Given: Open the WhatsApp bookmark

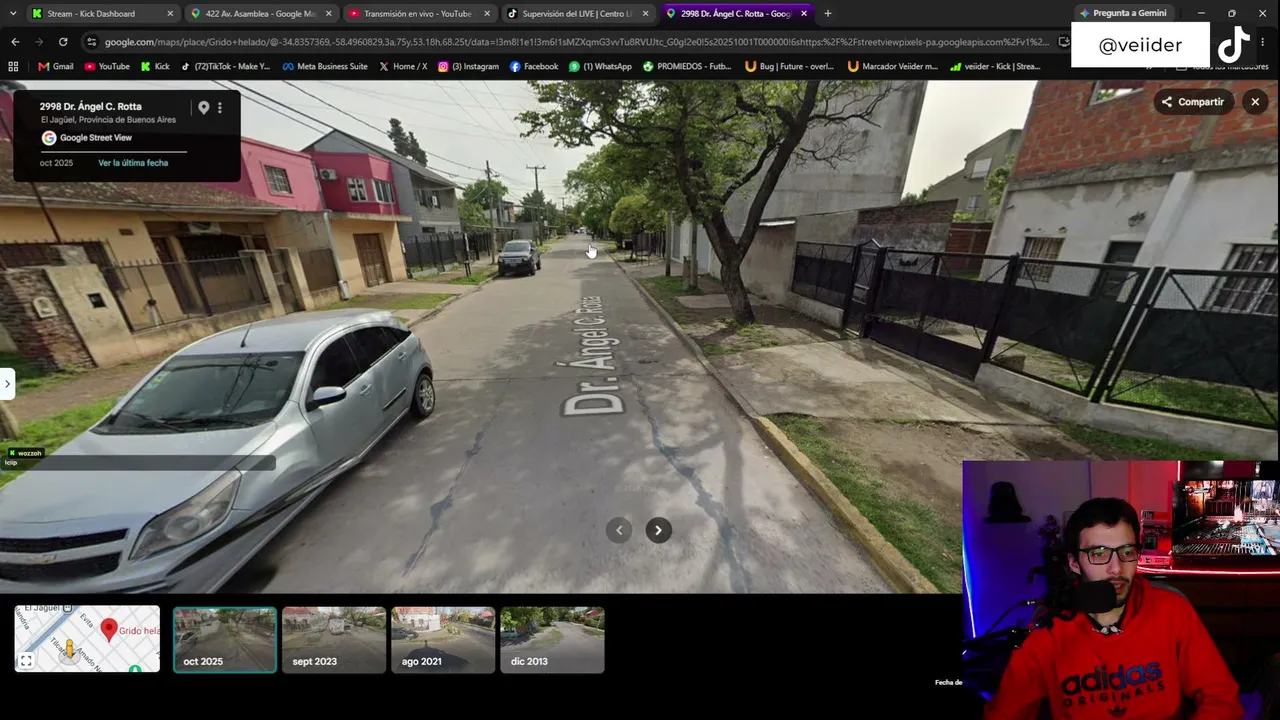Looking at the screenshot, I should click(x=600, y=67).
